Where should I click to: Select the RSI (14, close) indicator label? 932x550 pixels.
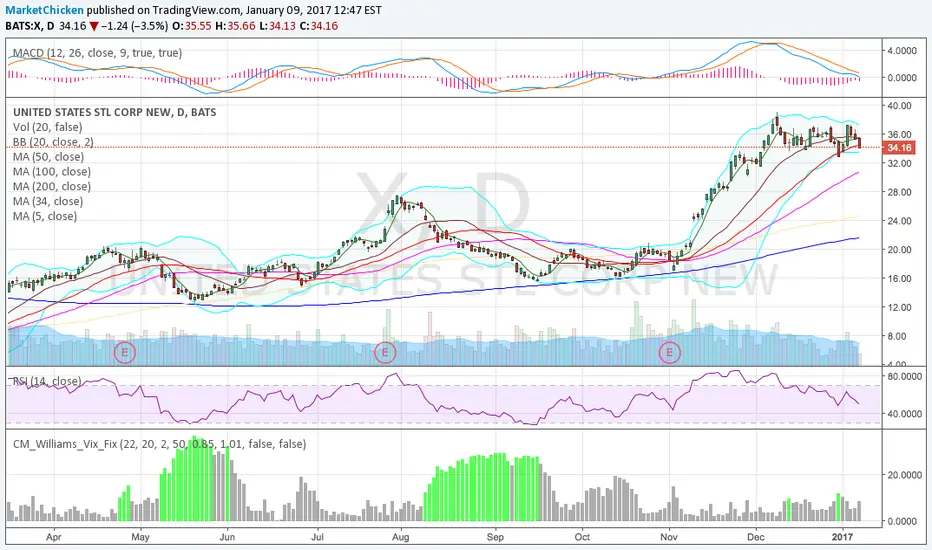(47, 381)
